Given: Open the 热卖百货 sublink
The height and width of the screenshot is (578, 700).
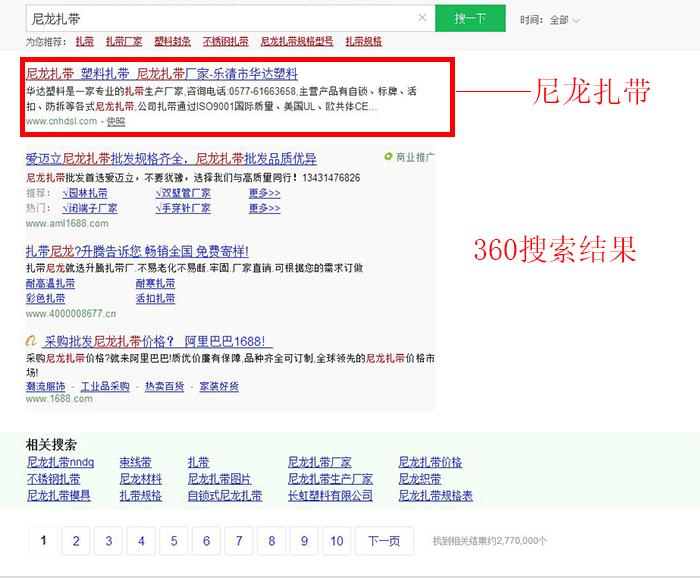Looking at the screenshot, I should coord(165,387).
